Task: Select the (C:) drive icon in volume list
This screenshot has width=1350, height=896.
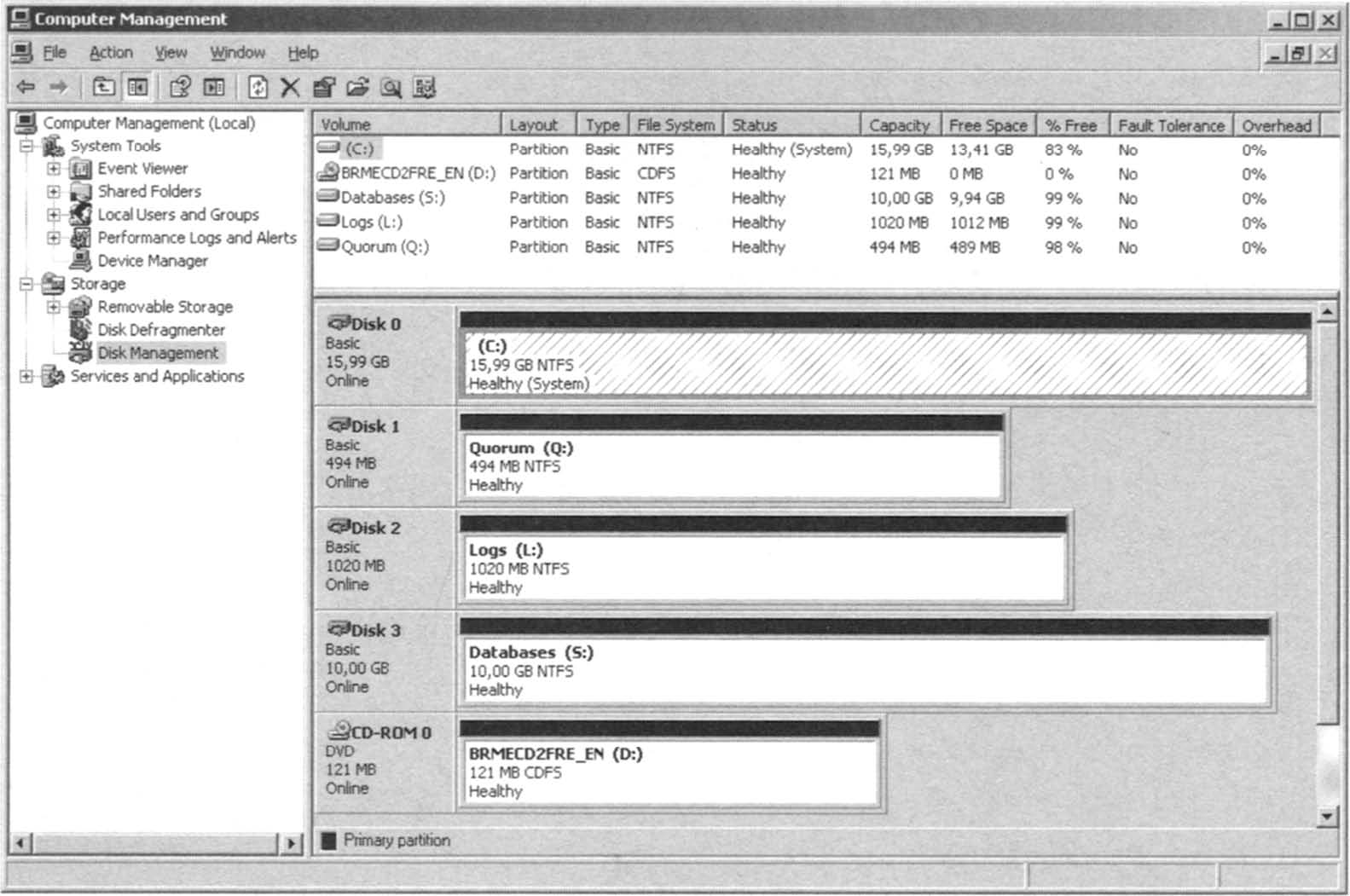Action: [x=328, y=148]
